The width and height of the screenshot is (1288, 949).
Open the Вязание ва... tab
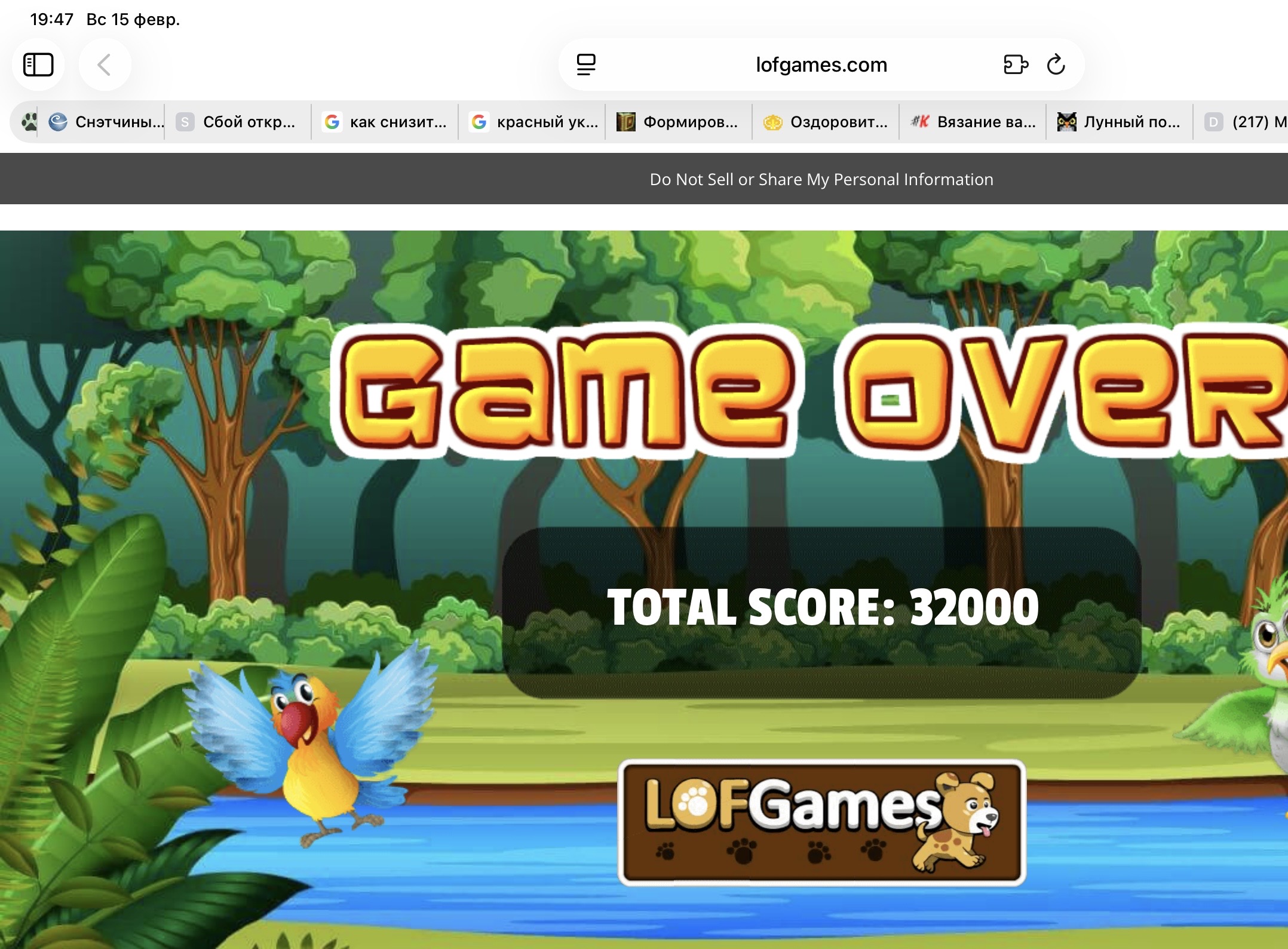click(973, 122)
